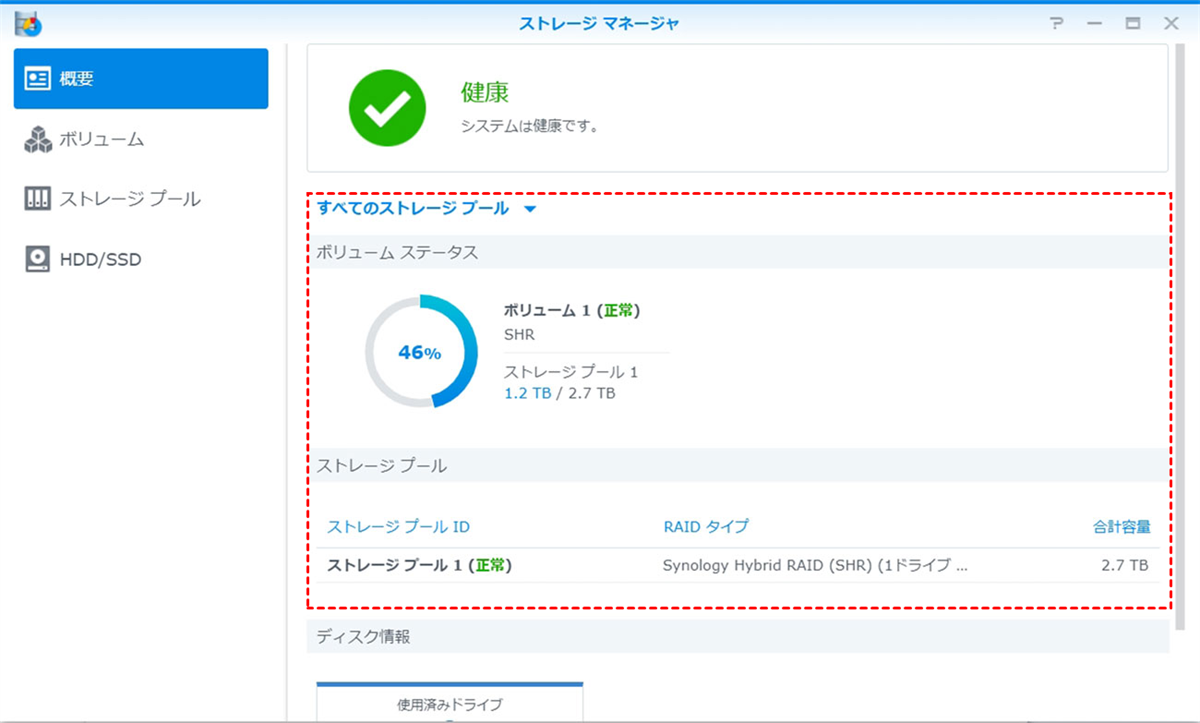Image resolution: width=1200 pixels, height=723 pixels.
Task: Click the 使用済みドライブ card
Action: click(x=450, y=702)
